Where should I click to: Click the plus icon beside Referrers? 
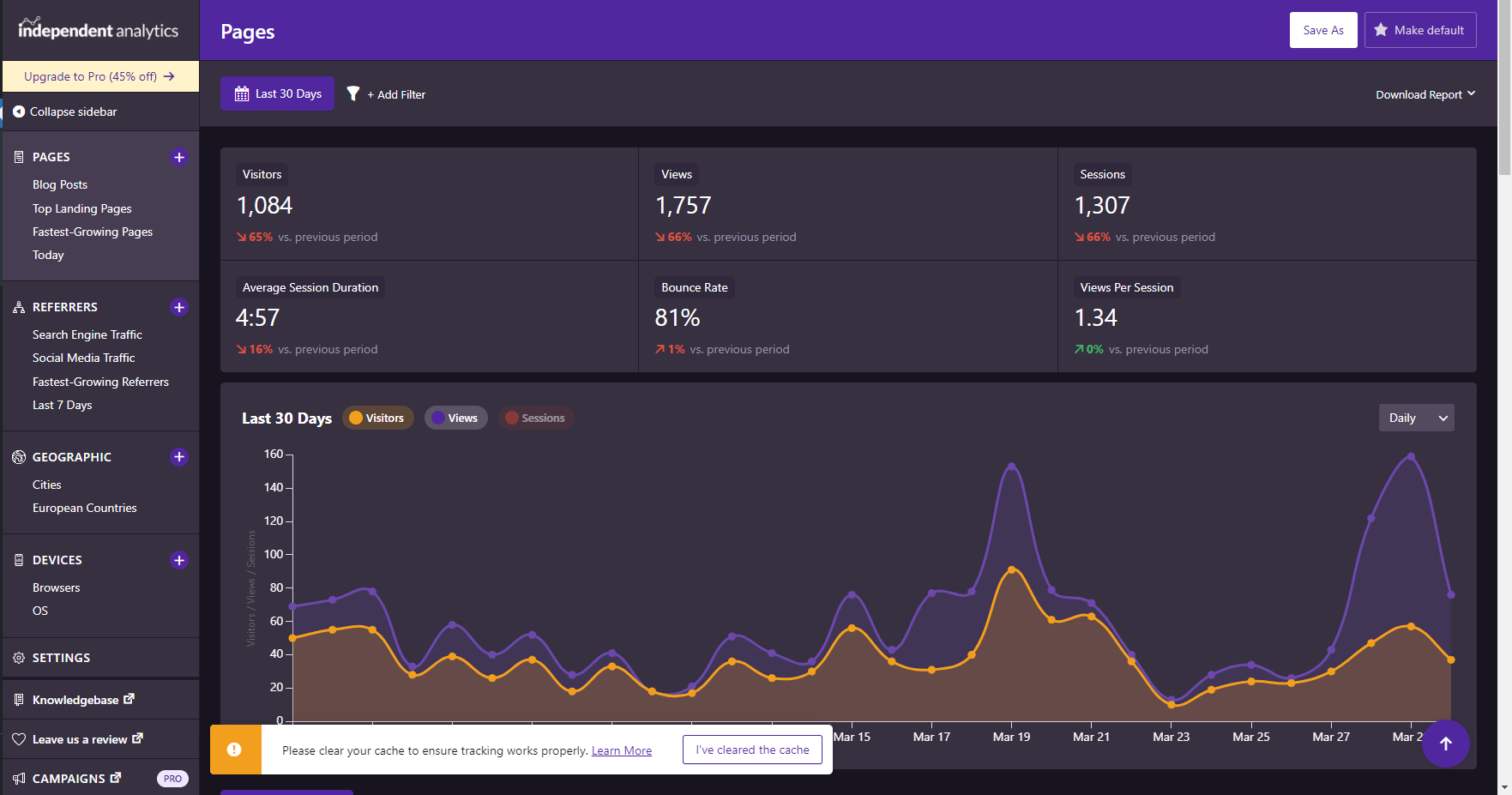(179, 307)
